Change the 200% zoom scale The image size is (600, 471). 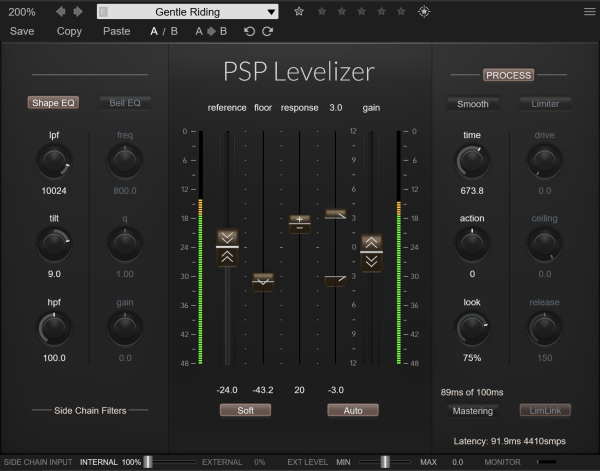[22, 12]
